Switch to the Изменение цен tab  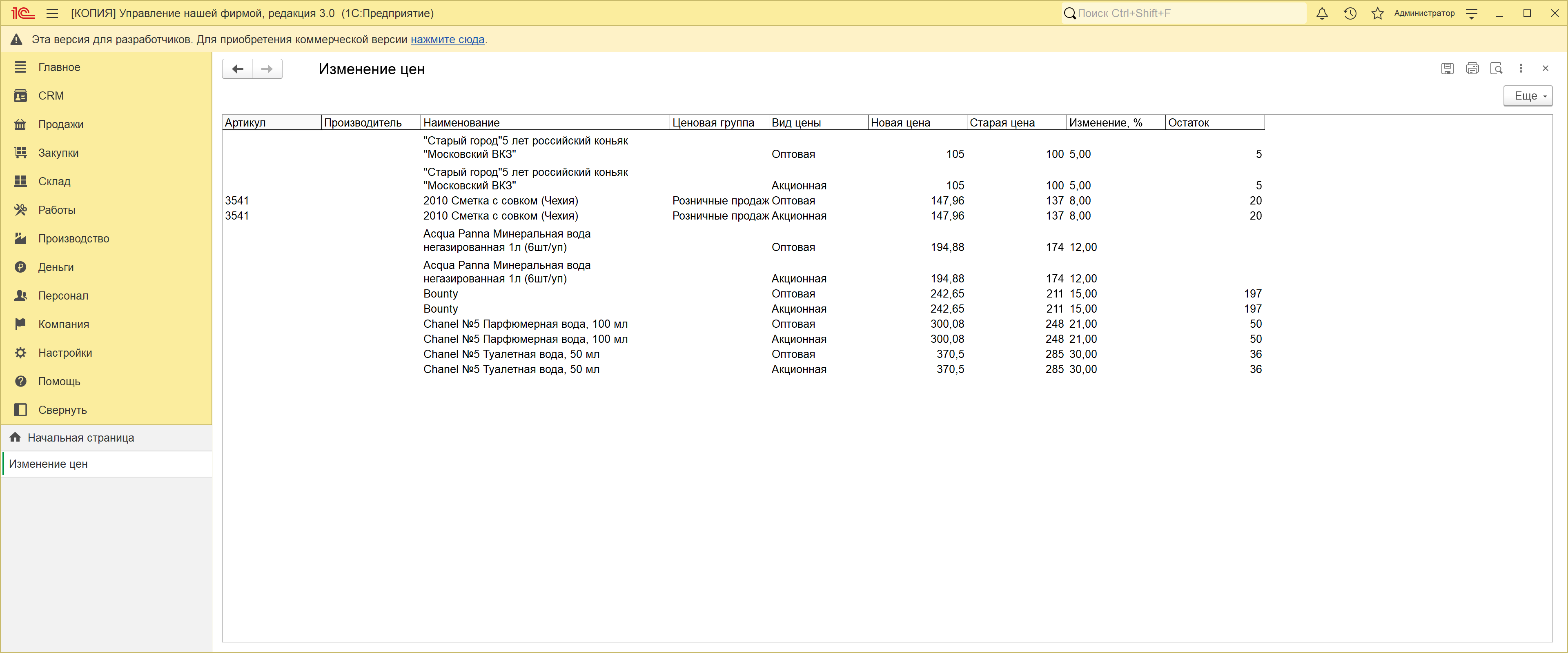coord(107,464)
